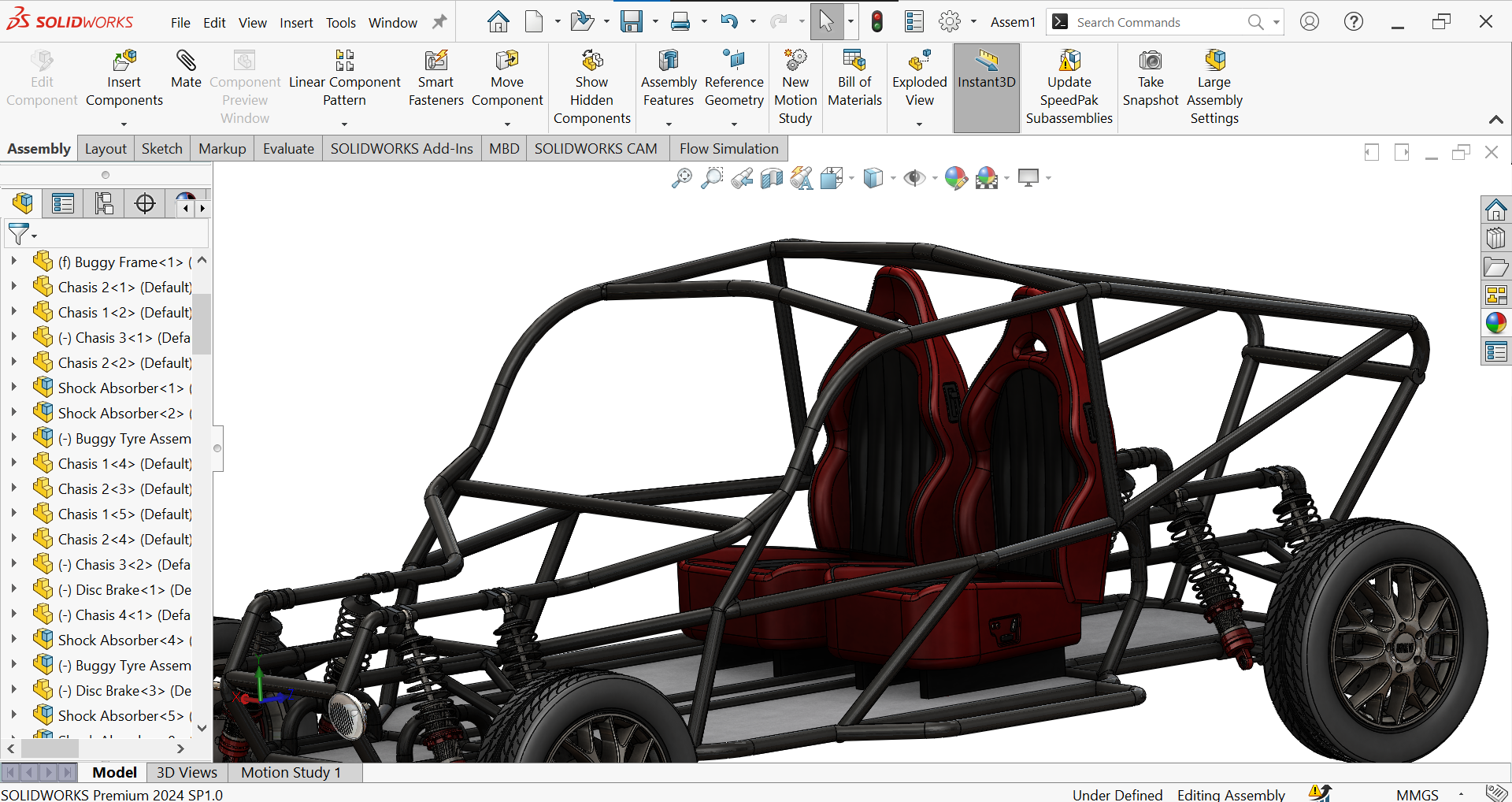This screenshot has width=1512, height=802.
Task: Switch to the PropertyManager tab
Action: click(x=63, y=203)
